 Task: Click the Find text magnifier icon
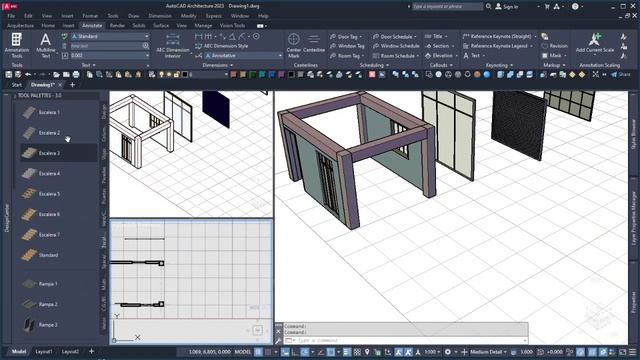[x=146, y=46]
